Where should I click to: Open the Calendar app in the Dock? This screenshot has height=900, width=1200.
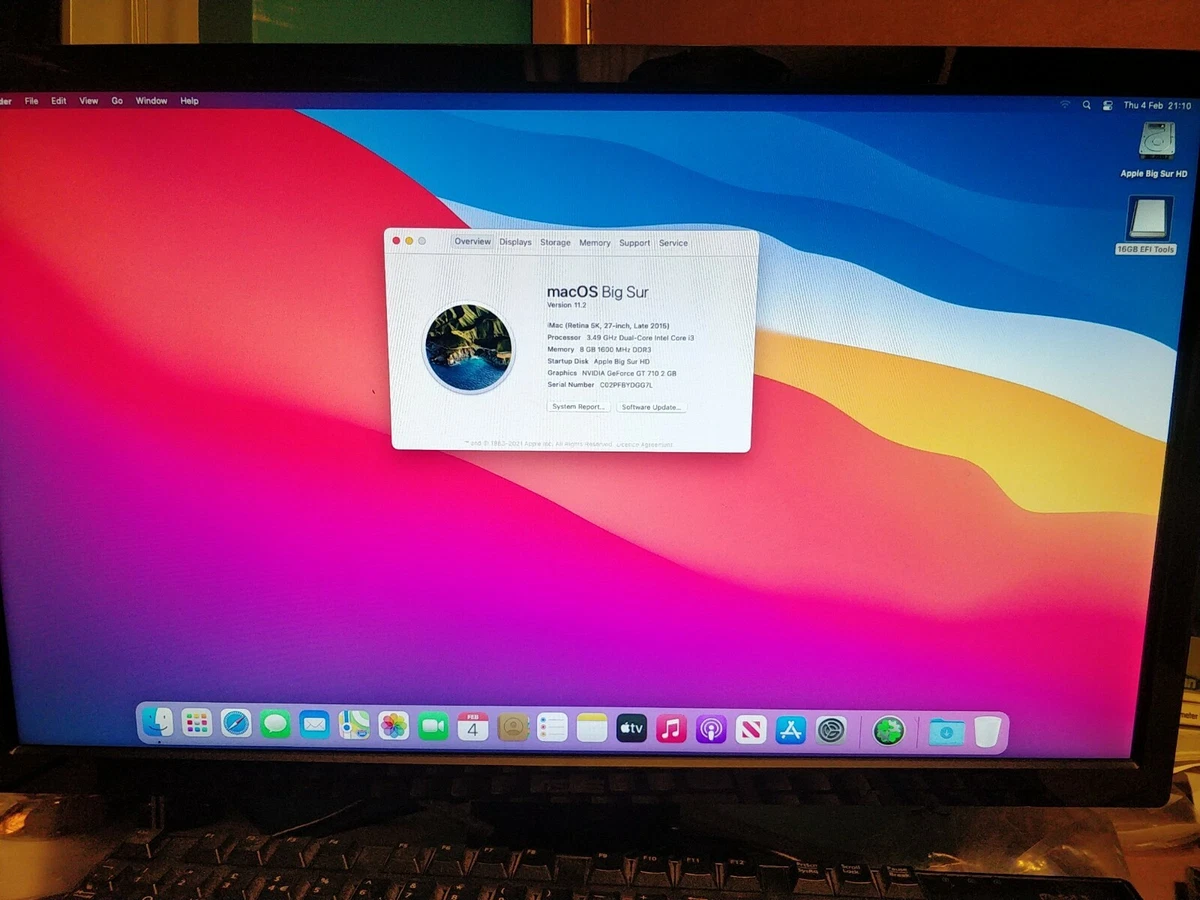[x=472, y=726]
